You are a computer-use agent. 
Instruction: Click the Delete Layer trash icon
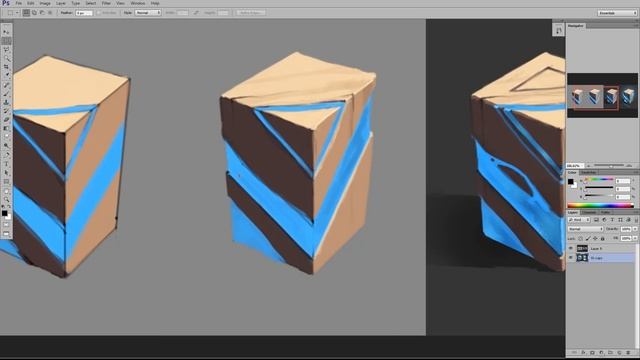629,352
